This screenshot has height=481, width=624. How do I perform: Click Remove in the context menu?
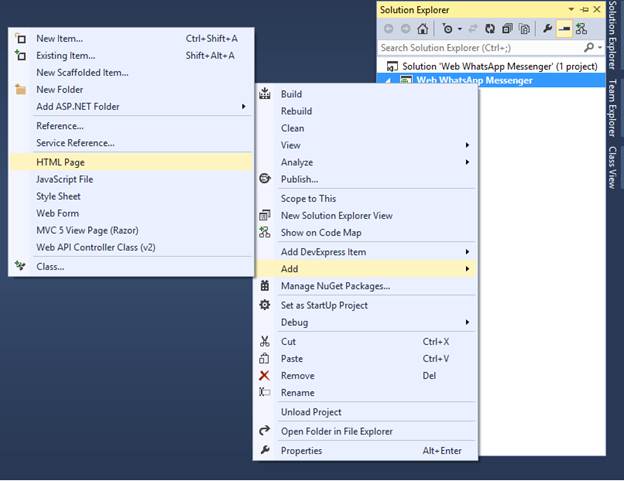365,376
